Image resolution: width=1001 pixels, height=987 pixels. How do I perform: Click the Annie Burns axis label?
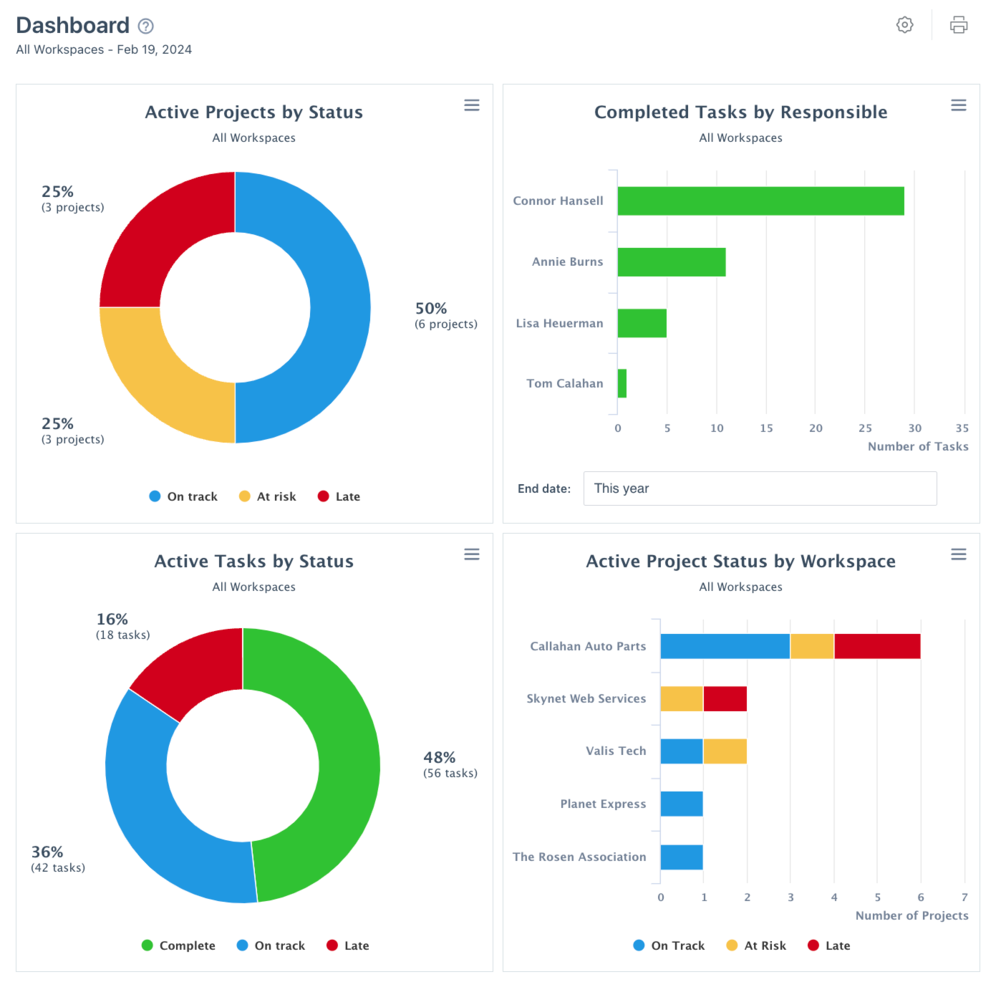pos(567,261)
